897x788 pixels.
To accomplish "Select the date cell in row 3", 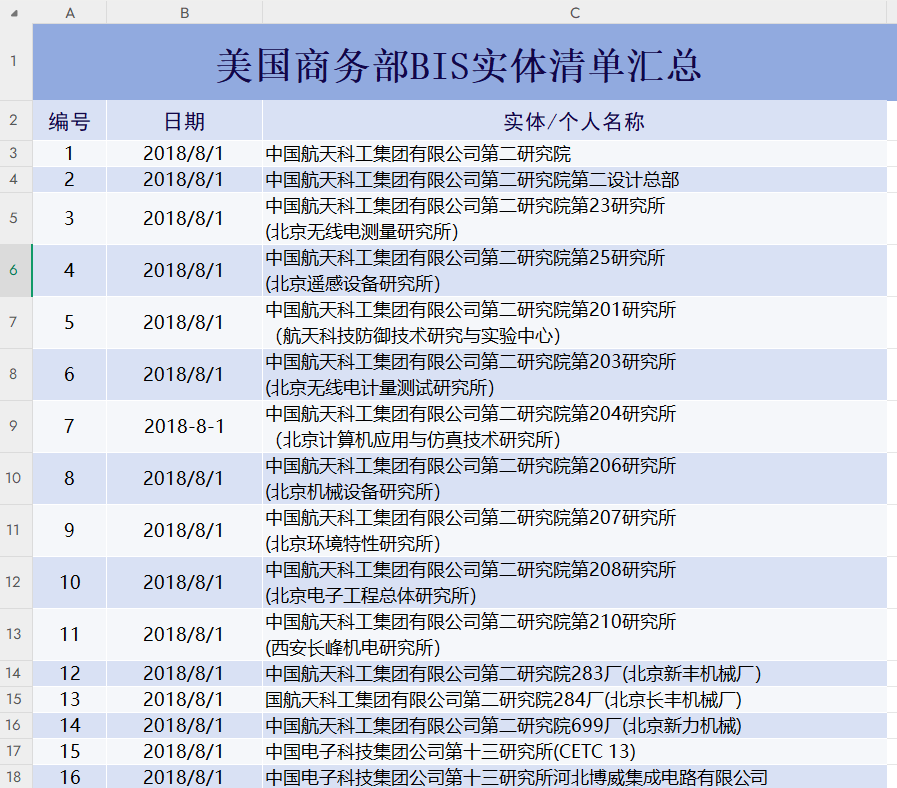I will pos(184,153).
